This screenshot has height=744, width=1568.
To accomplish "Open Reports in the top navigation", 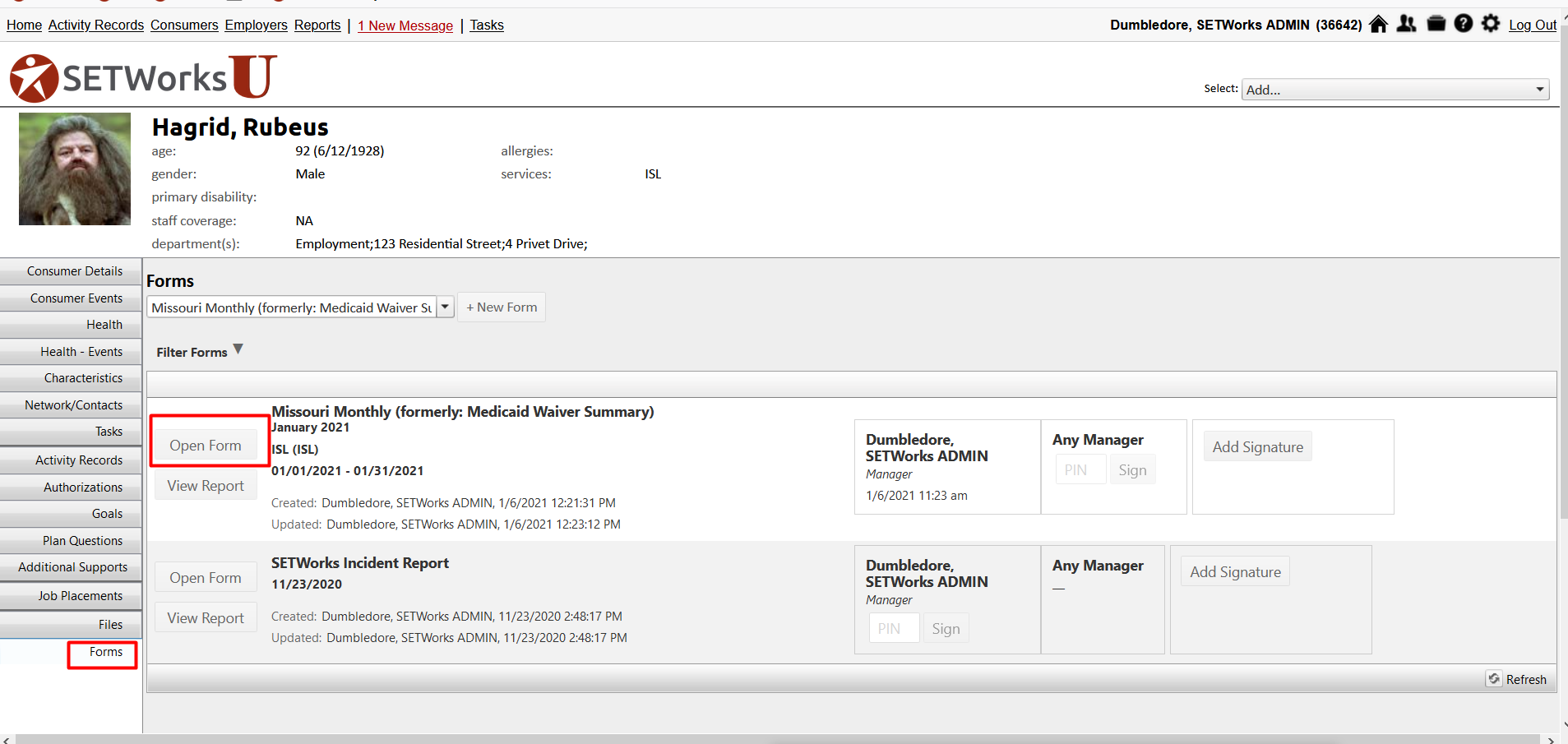I will click(317, 25).
